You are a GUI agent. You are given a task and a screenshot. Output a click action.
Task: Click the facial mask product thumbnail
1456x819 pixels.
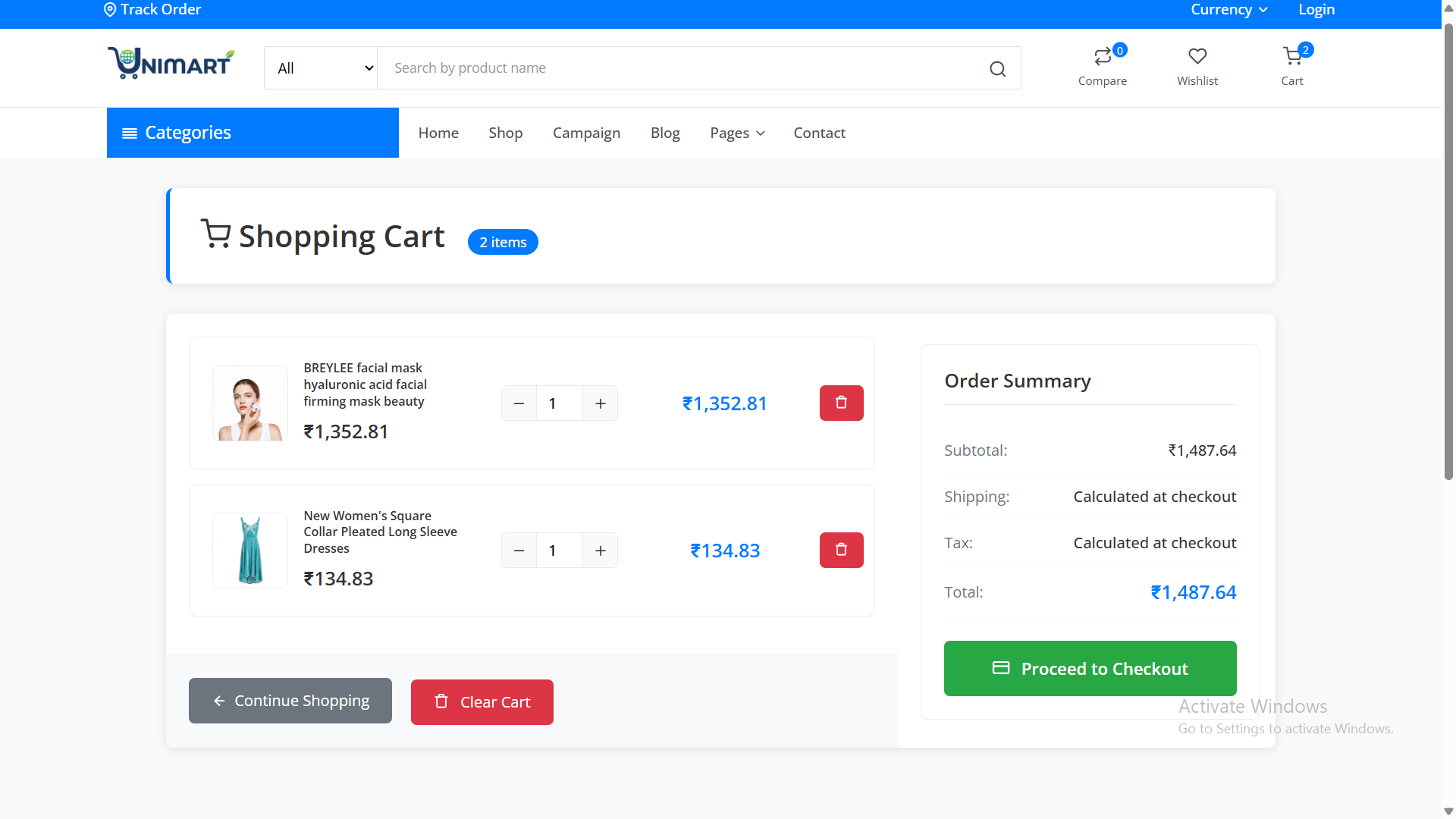pyautogui.click(x=249, y=403)
